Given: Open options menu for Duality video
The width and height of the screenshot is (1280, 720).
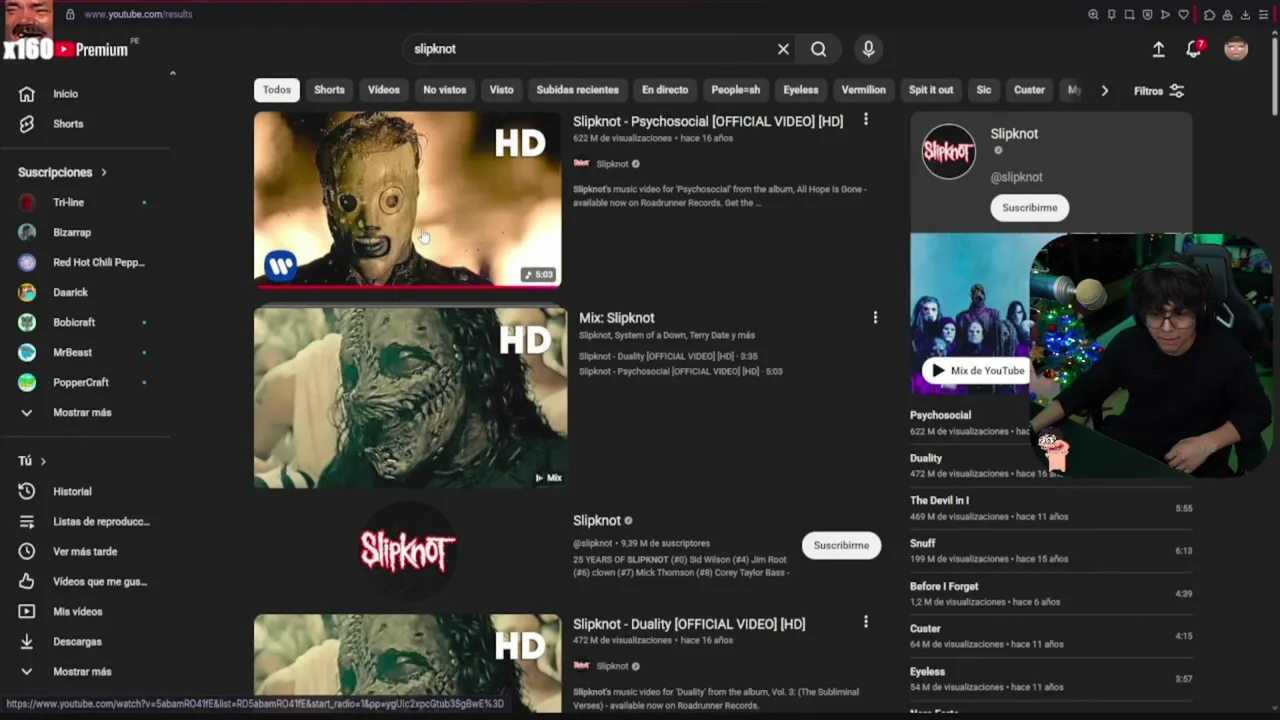Looking at the screenshot, I should (x=866, y=622).
